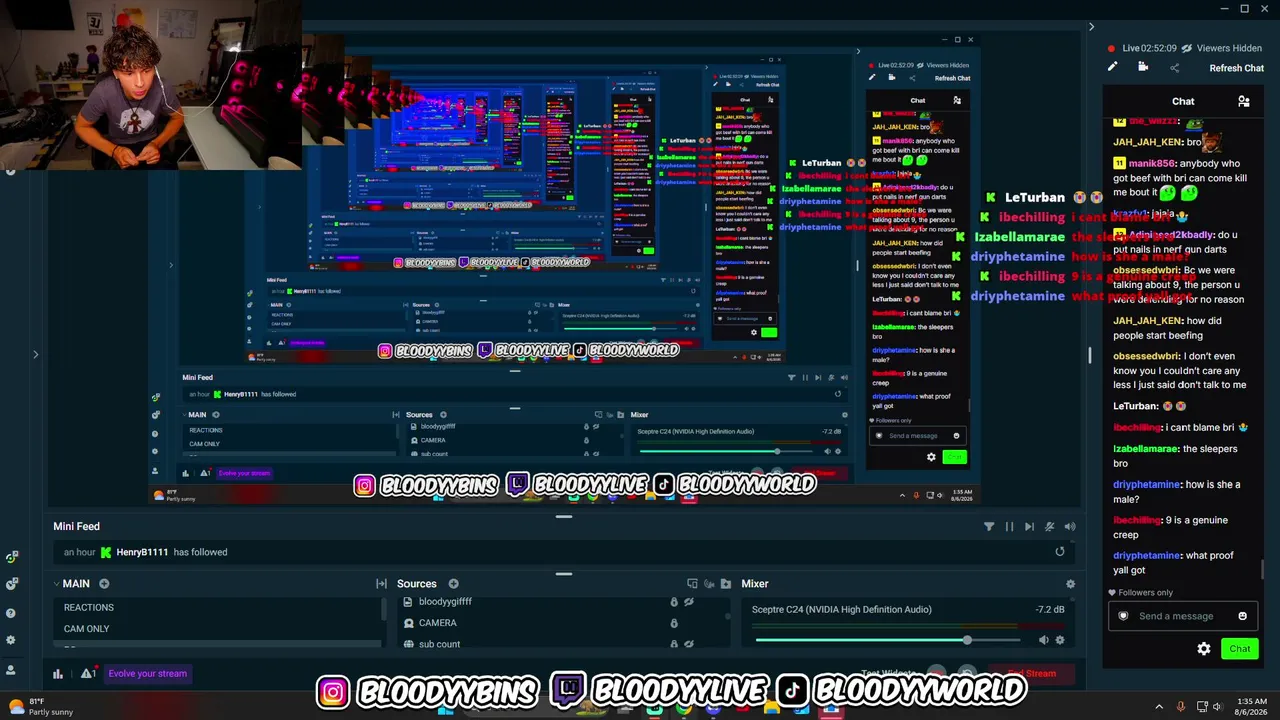Click HenryB1111 in the Mini Feed
The height and width of the screenshot is (720, 1280).
(x=142, y=552)
